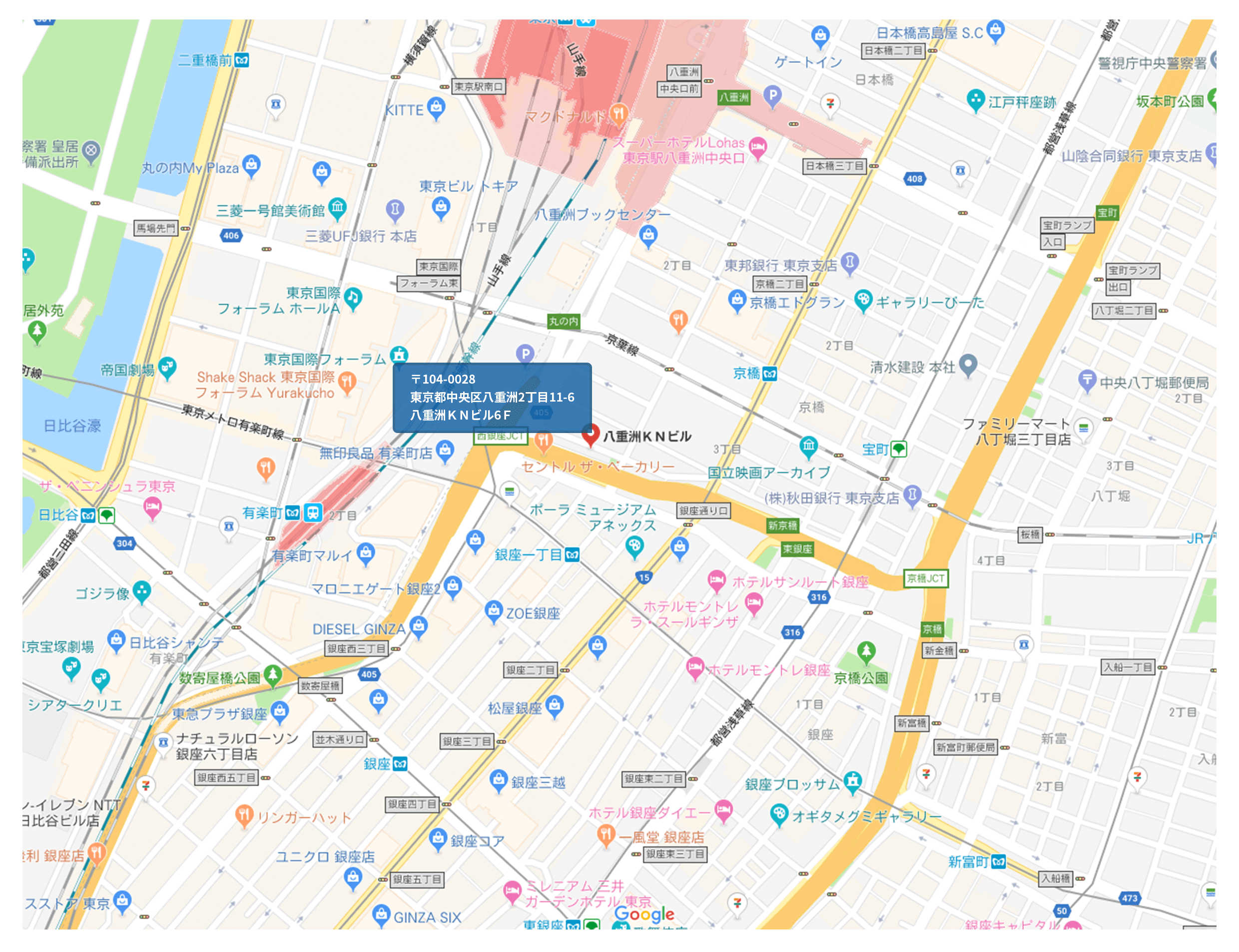The image size is (1239, 952).
Task: Select the ポーラ ミュージアム アネックス gallery icon
Action: pyautogui.click(x=634, y=547)
